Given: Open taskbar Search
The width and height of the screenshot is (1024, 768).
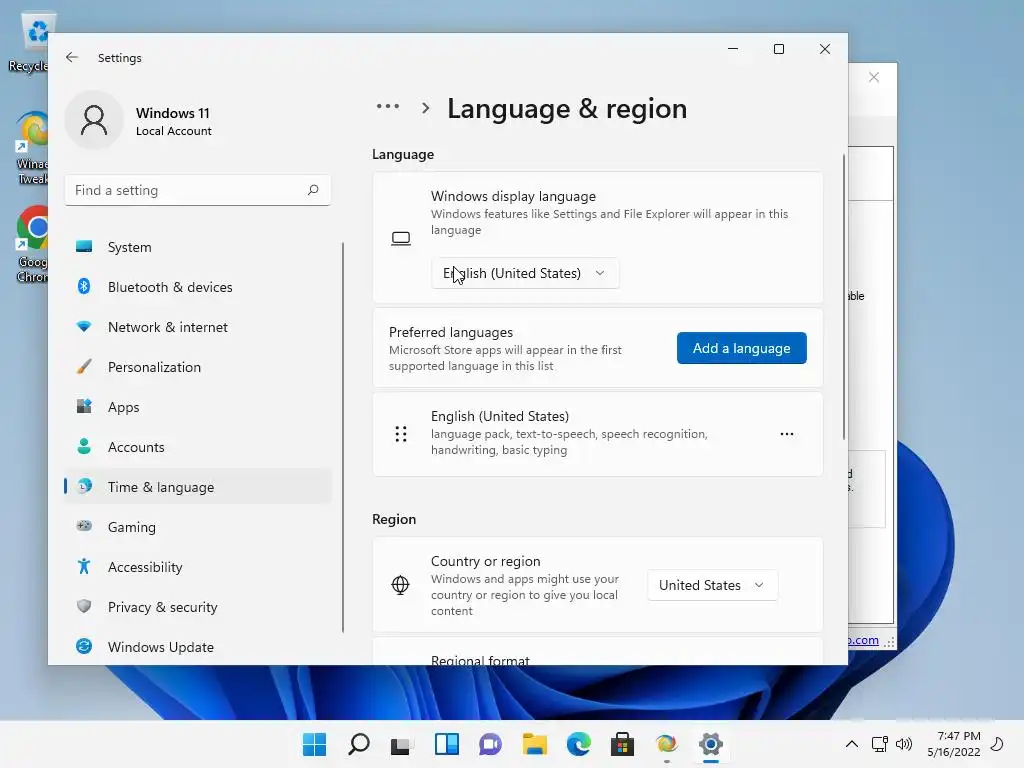Looking at the screenshot, I should pos(359,744).
